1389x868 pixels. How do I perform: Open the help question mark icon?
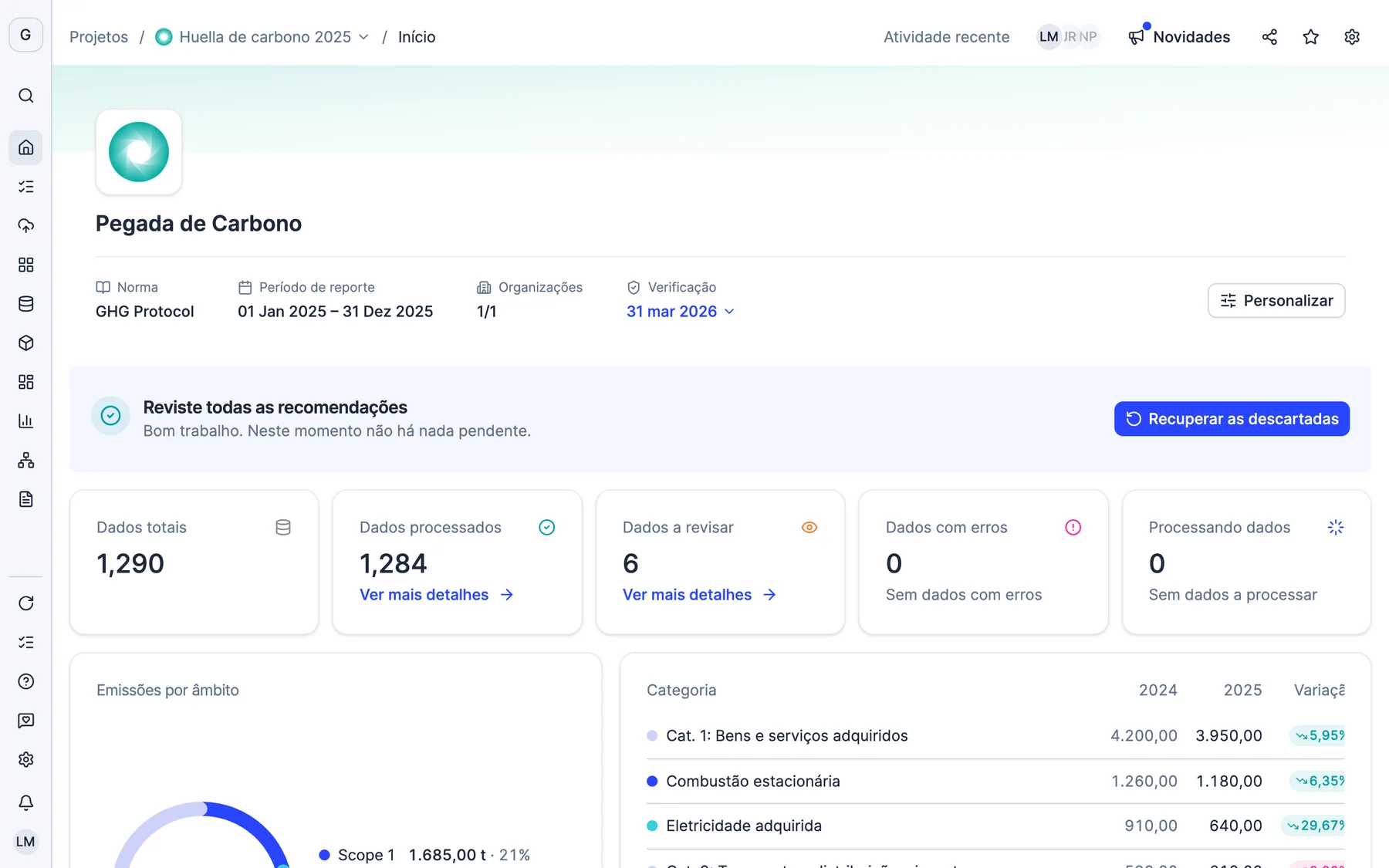point(25,681)
